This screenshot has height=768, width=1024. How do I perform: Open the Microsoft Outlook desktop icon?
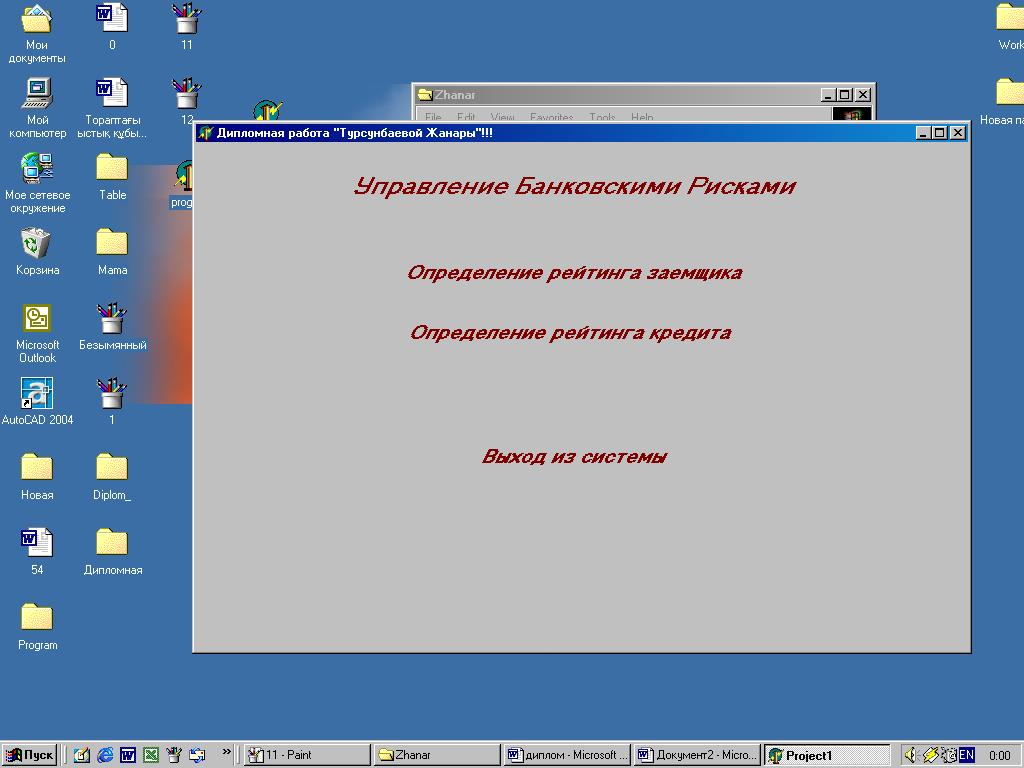pos(37,319)
